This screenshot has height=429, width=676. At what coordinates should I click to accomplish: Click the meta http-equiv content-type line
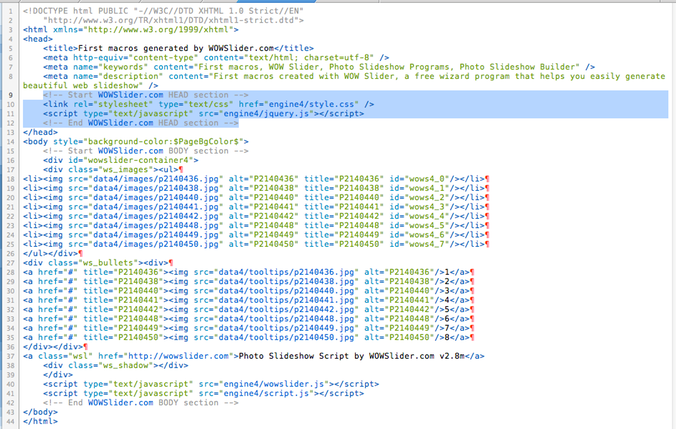(x=216, y=58)
